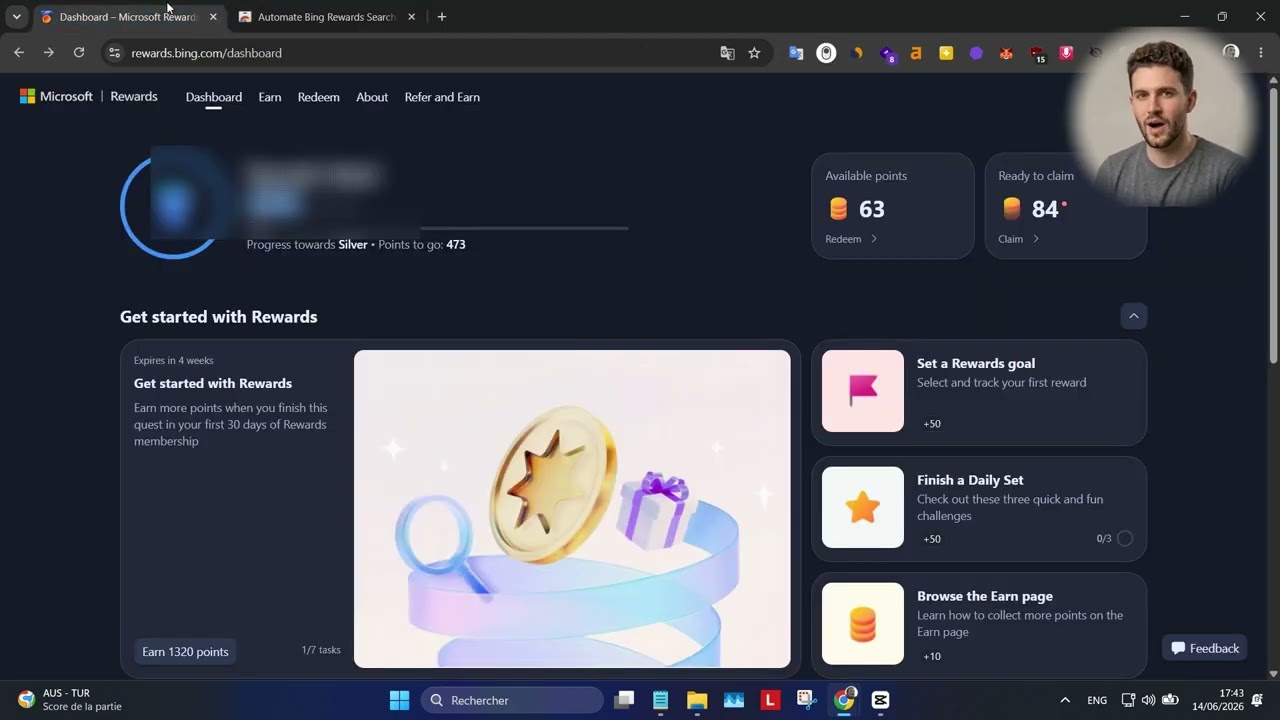Open the red L app on taskbar
The height and width of the screenshot is (720, 1280).
[770, 700]
